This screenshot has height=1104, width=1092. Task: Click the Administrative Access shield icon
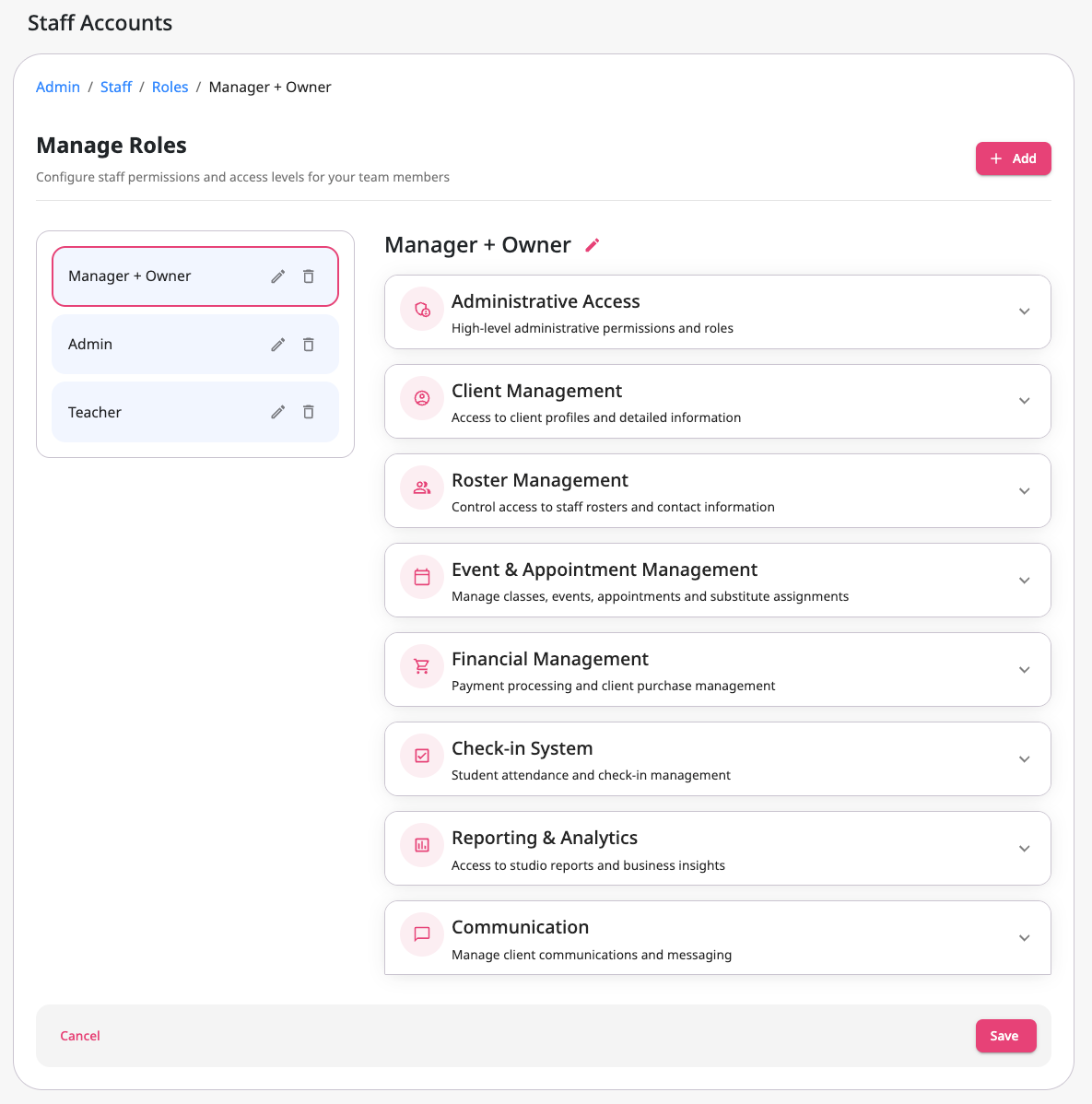click(422, 309)
